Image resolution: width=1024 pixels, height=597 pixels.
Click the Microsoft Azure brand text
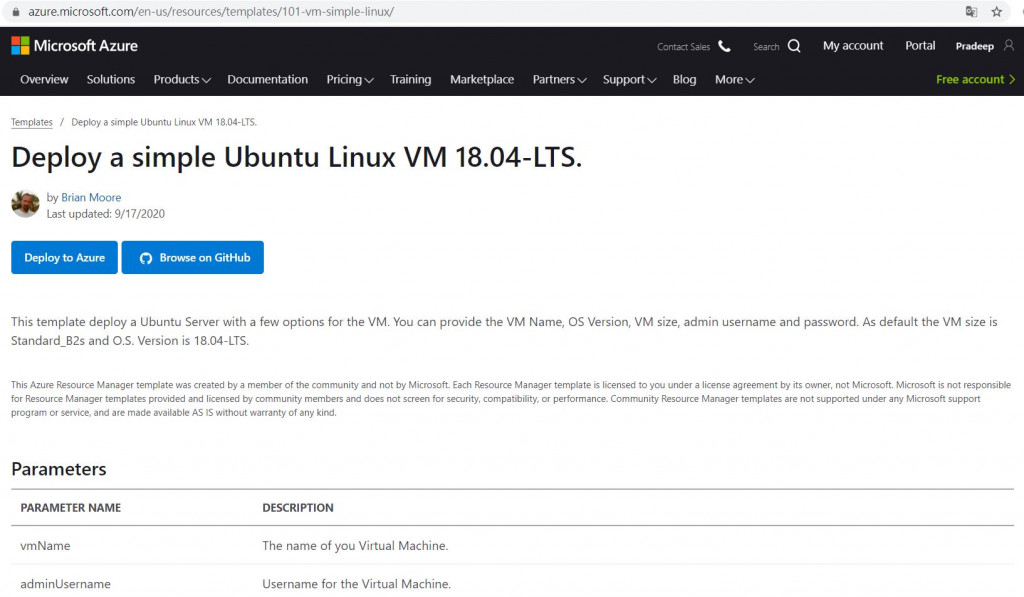[86, 46]
